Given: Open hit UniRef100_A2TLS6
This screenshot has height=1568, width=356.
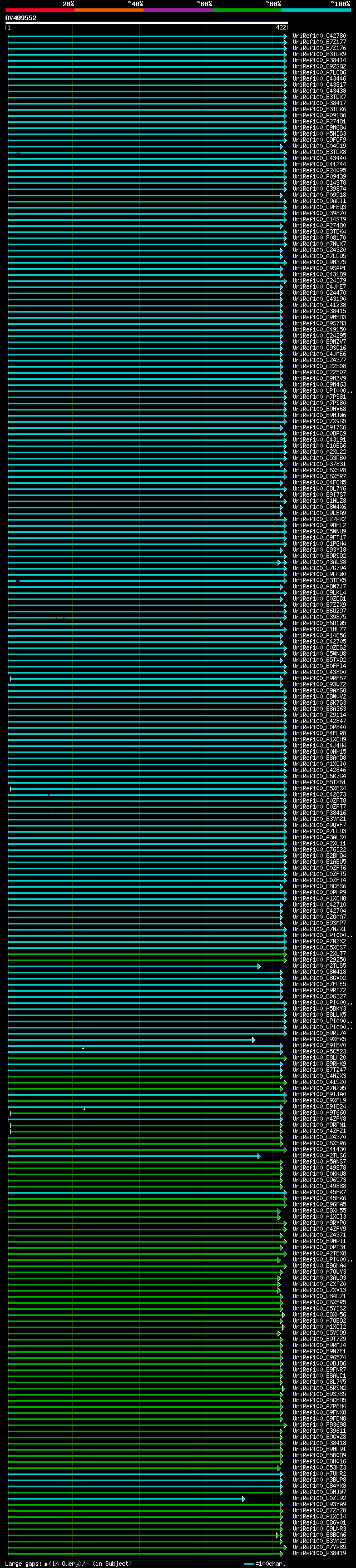Looking at the screenshot, I should pos(319,1155).
